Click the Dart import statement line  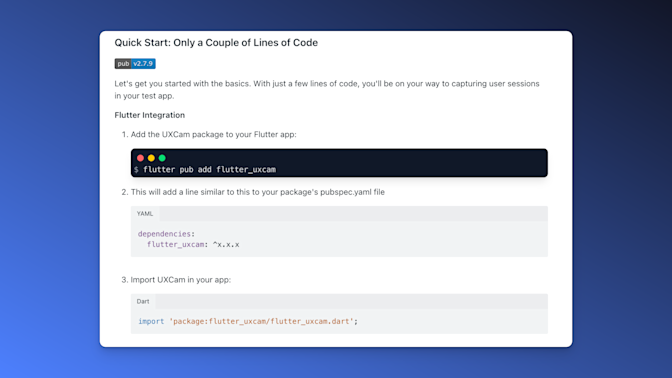pyautogui.click(x=248, y=321)
